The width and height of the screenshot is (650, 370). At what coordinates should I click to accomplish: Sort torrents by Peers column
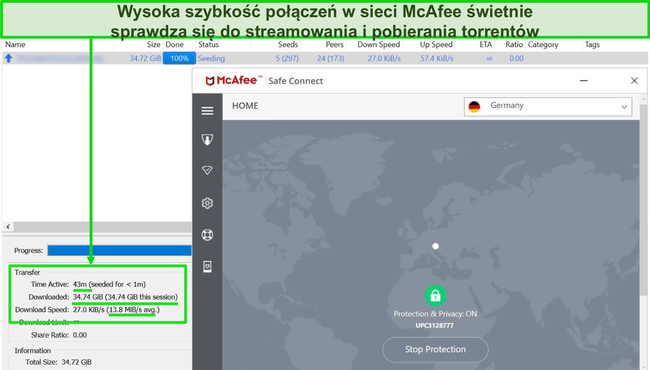335,45
